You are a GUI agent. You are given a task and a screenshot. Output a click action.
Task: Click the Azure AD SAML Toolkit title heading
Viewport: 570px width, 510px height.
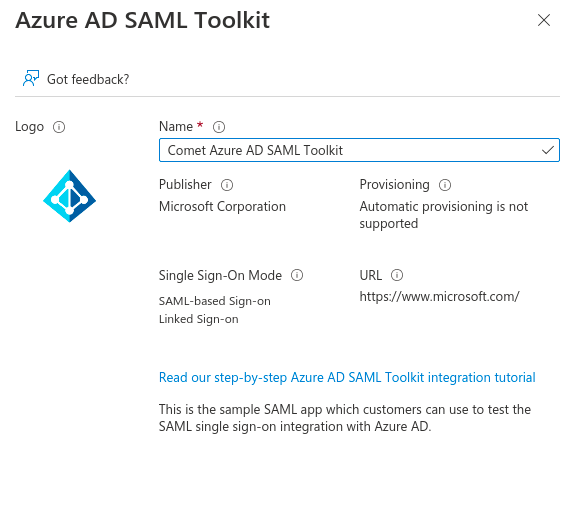tap(142, 20)
